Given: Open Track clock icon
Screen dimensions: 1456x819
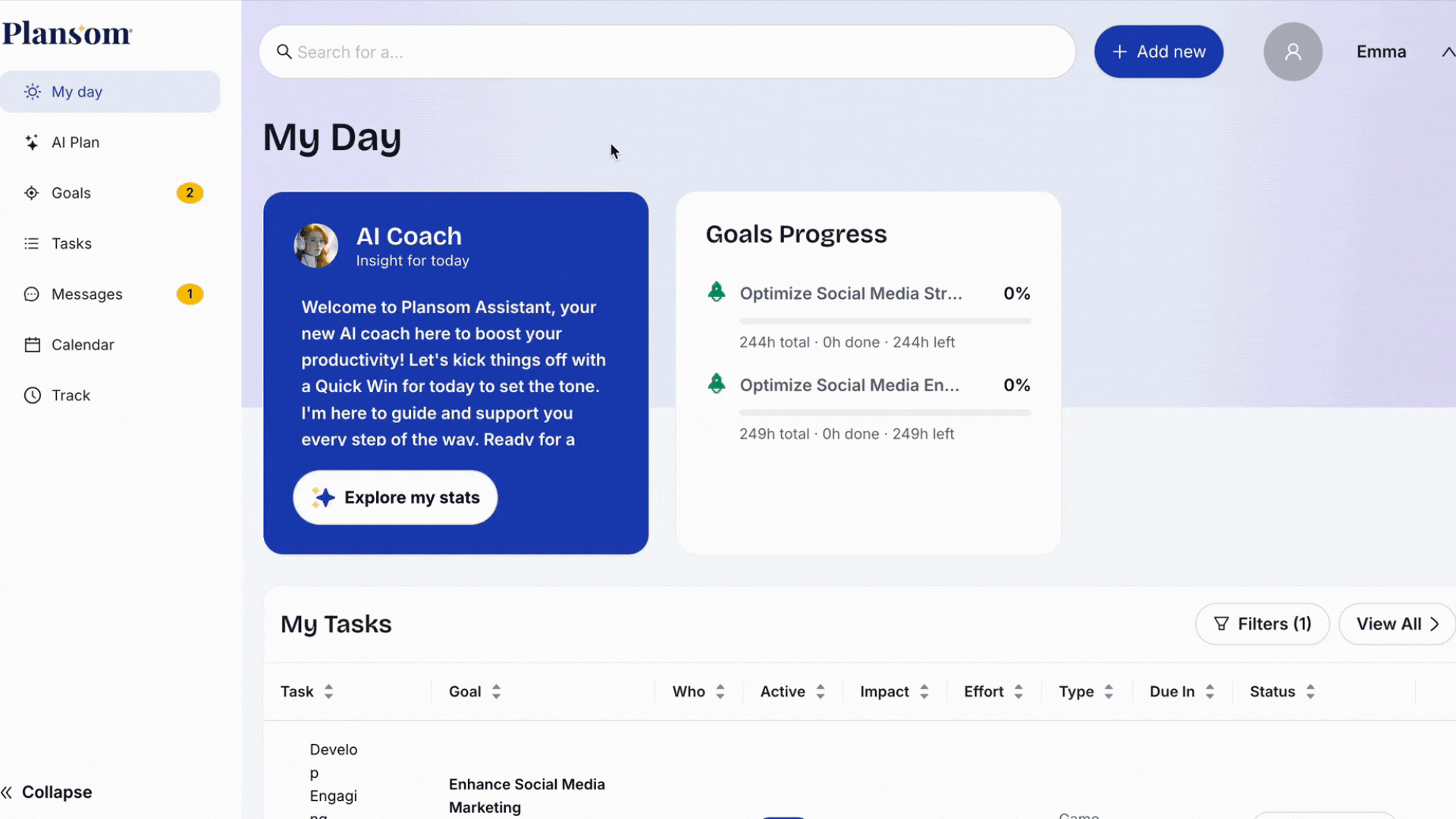Looking at the screenshot, I should point(32,395).
